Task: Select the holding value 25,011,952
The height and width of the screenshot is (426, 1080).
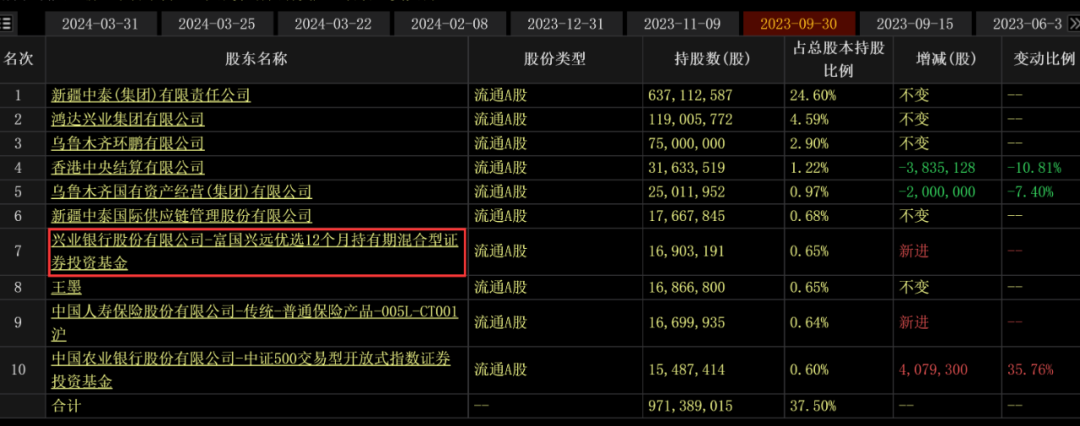Action: (x=687, y=192)
